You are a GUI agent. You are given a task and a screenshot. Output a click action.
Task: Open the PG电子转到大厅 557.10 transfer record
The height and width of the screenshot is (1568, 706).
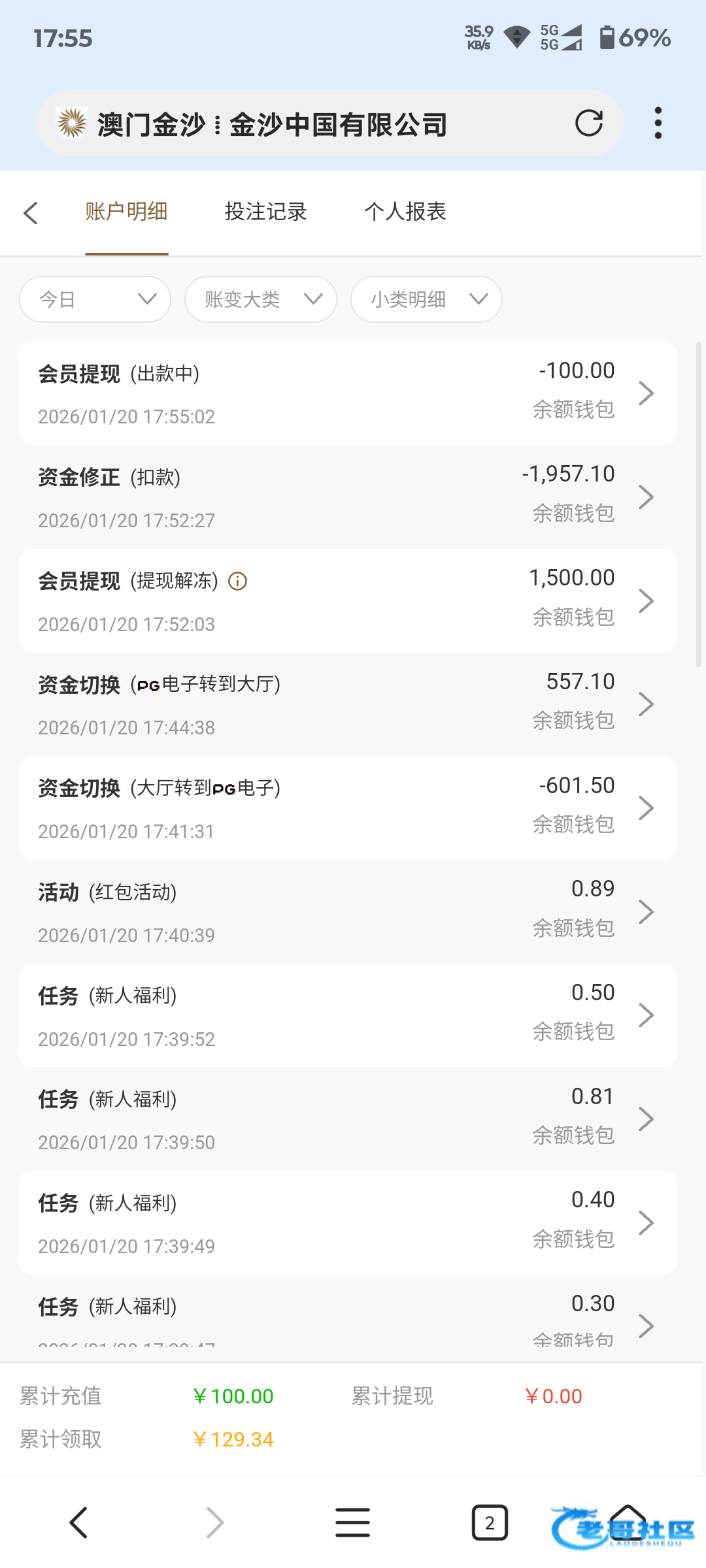click(x=348, y=704)
